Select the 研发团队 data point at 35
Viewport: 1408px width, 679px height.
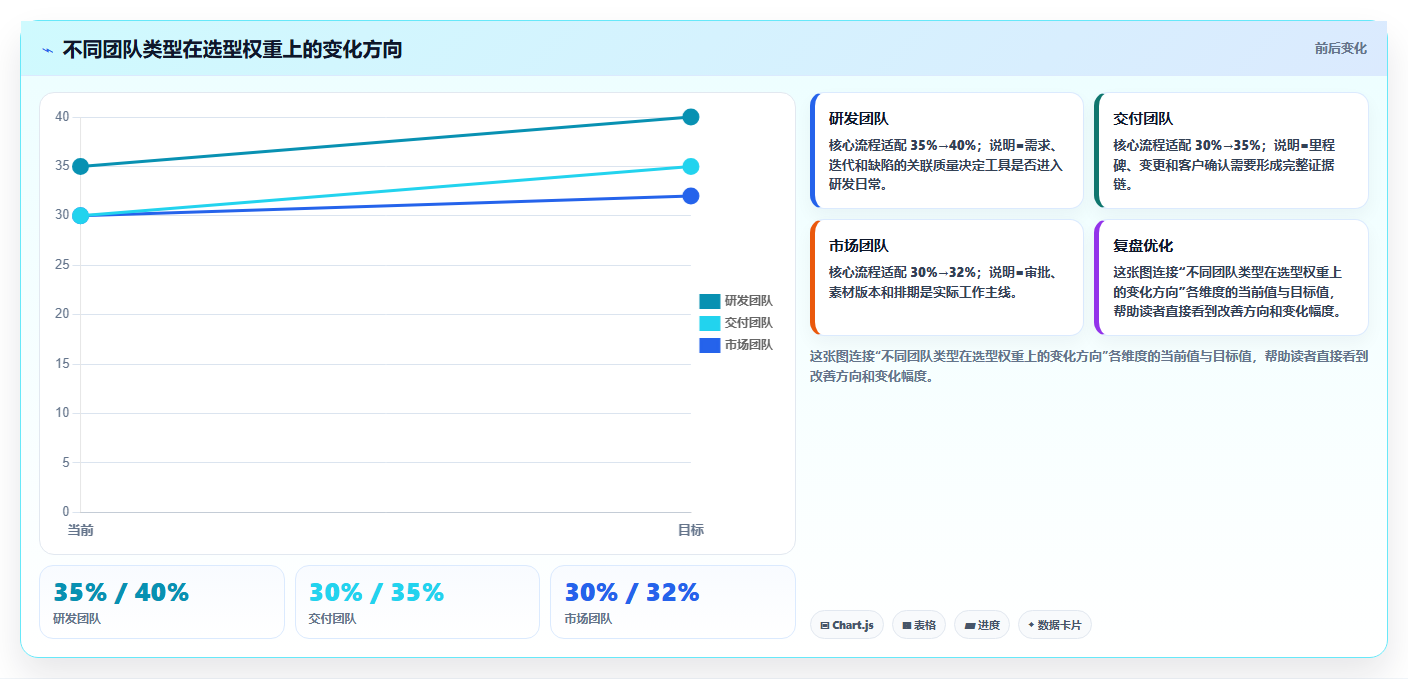[81, 166]
